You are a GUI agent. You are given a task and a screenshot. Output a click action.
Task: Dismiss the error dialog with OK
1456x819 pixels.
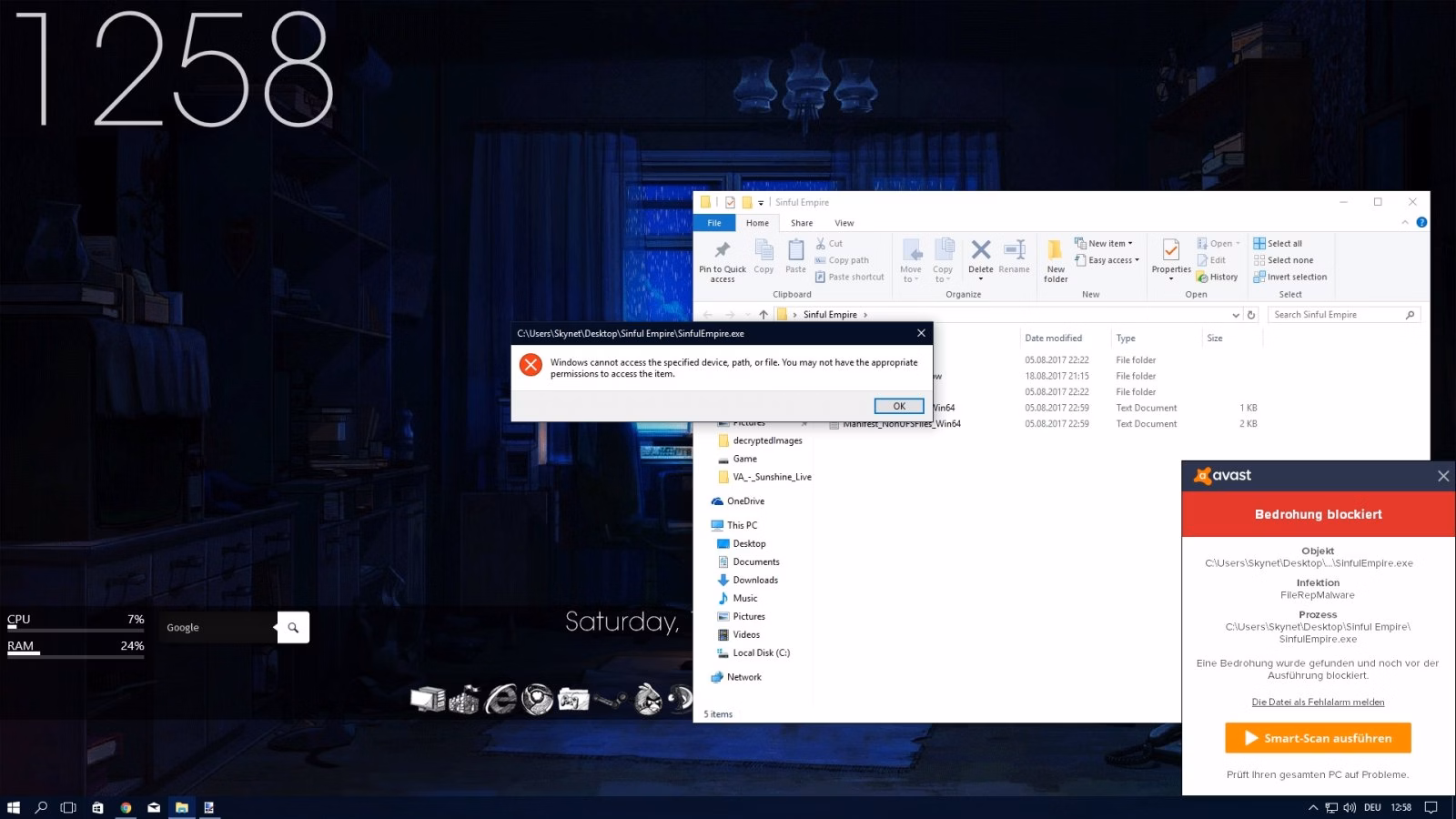point(899,406)
